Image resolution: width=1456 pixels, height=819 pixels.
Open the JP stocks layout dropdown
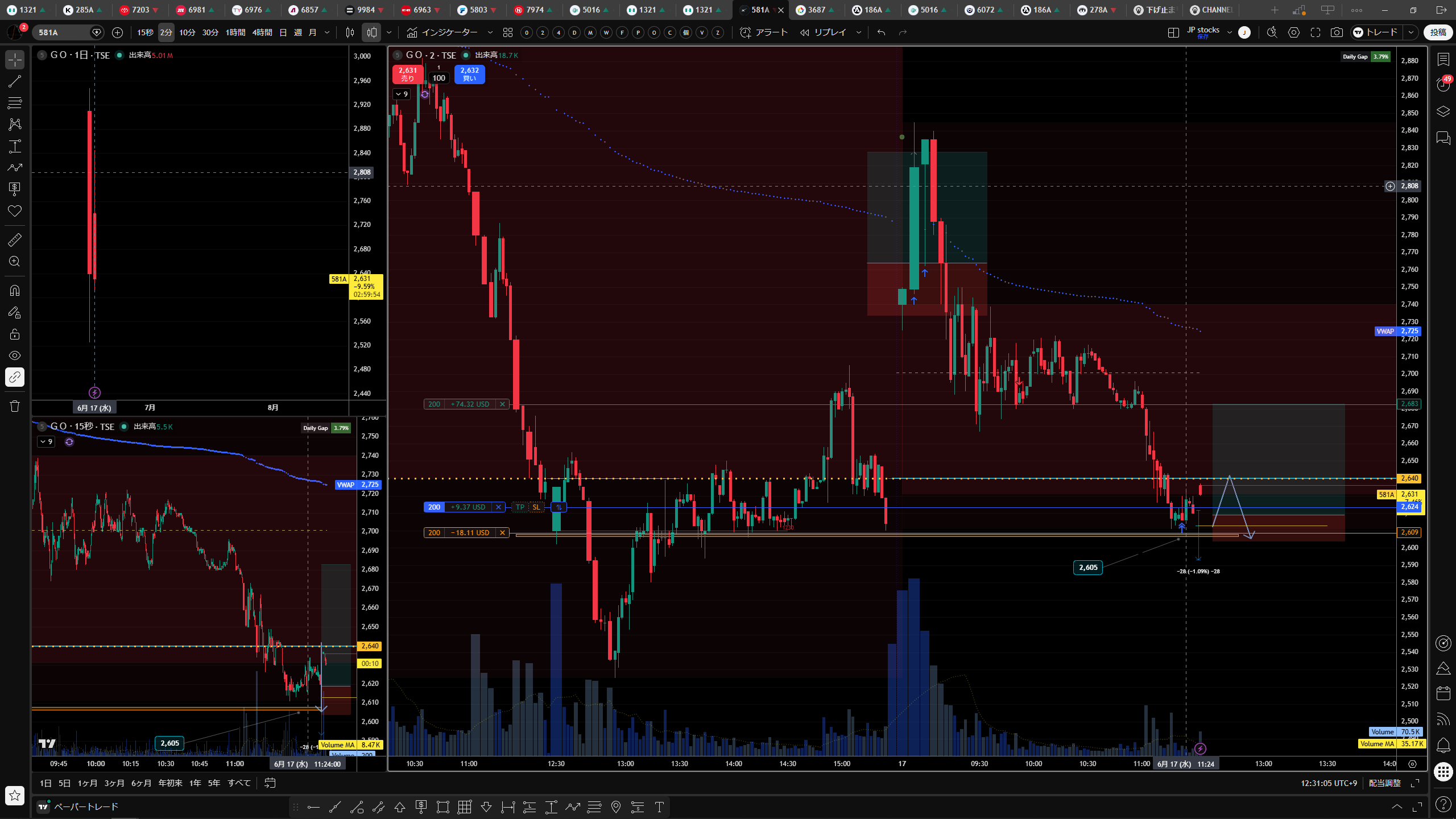(x=1229, y=32)
